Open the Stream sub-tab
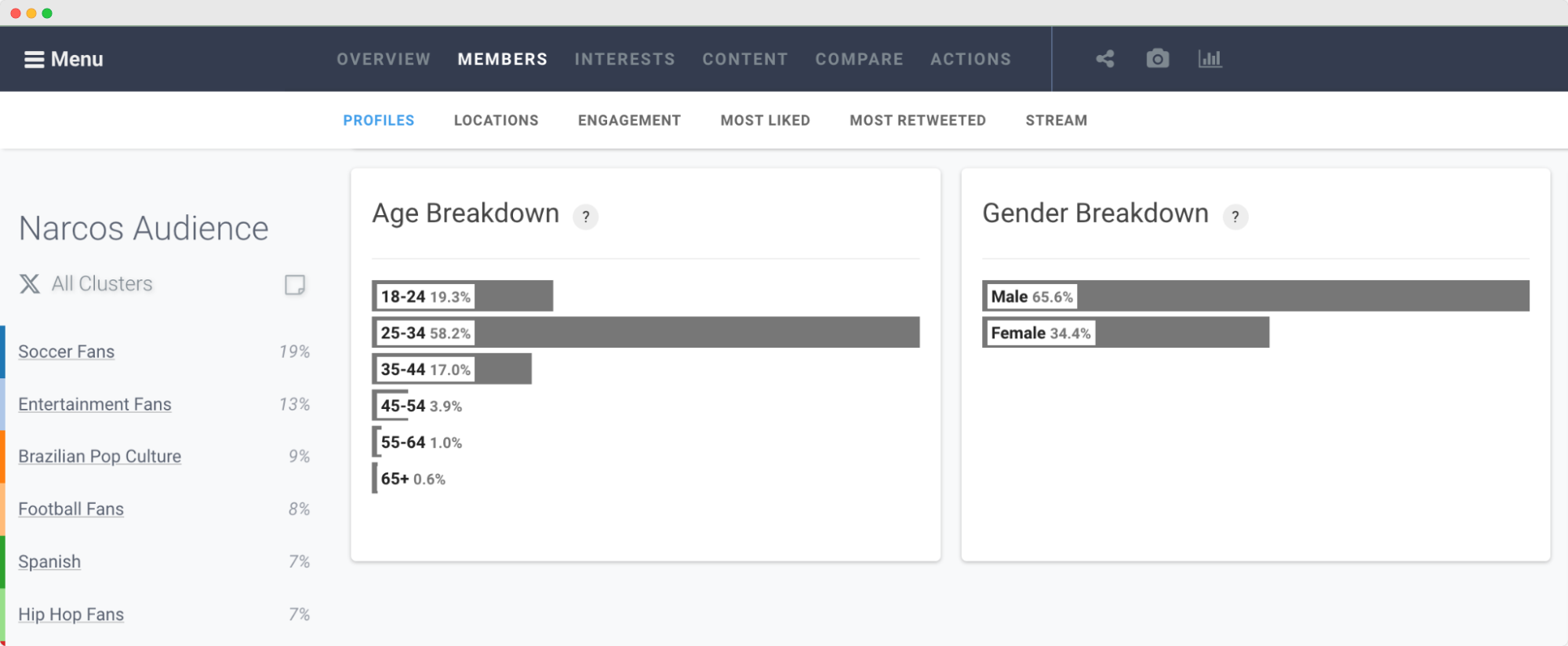This screenshot has height=646, width=1568. (1057, 121)
